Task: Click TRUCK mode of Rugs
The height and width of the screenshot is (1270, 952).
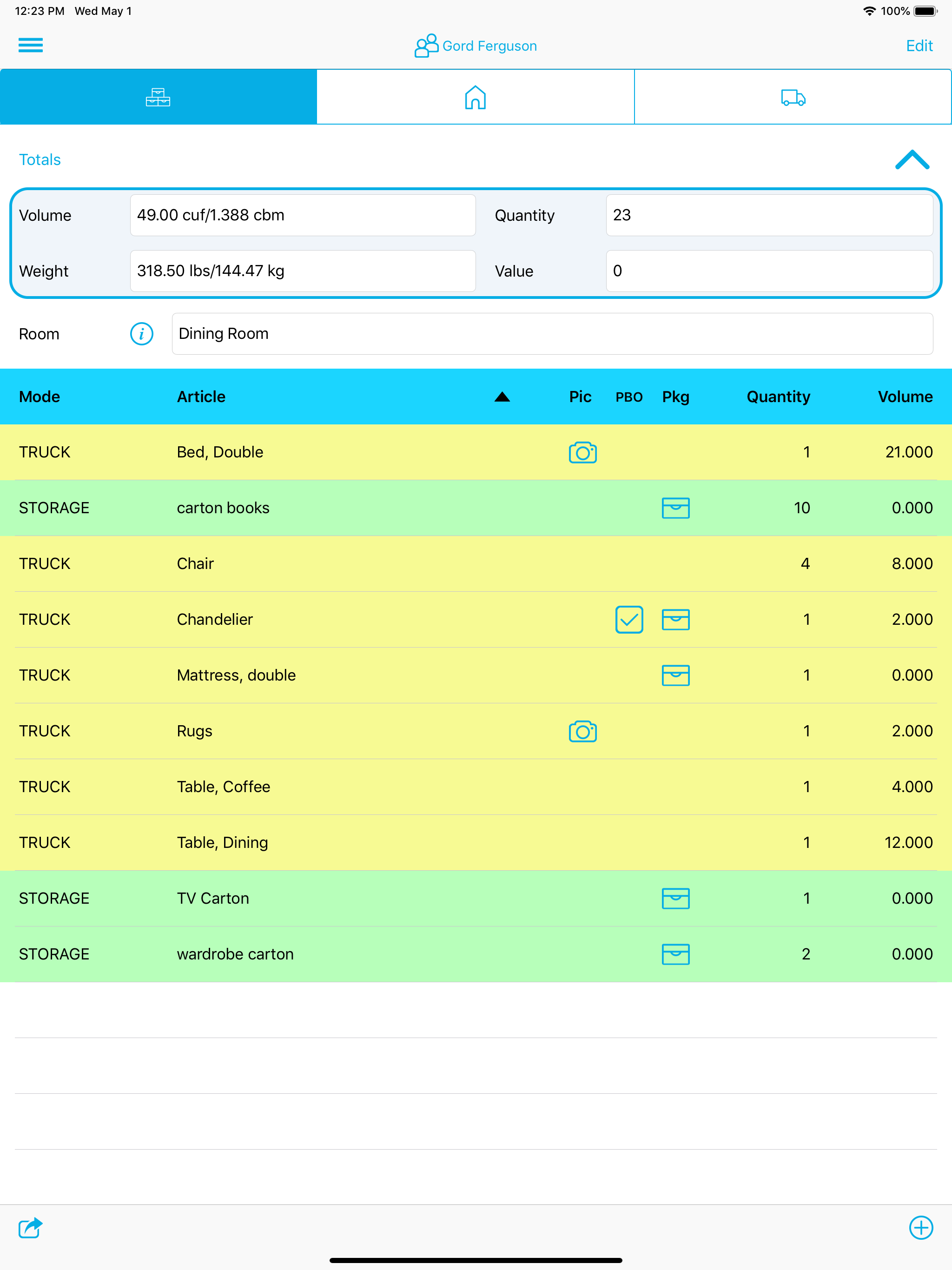Action: point(44,731)
